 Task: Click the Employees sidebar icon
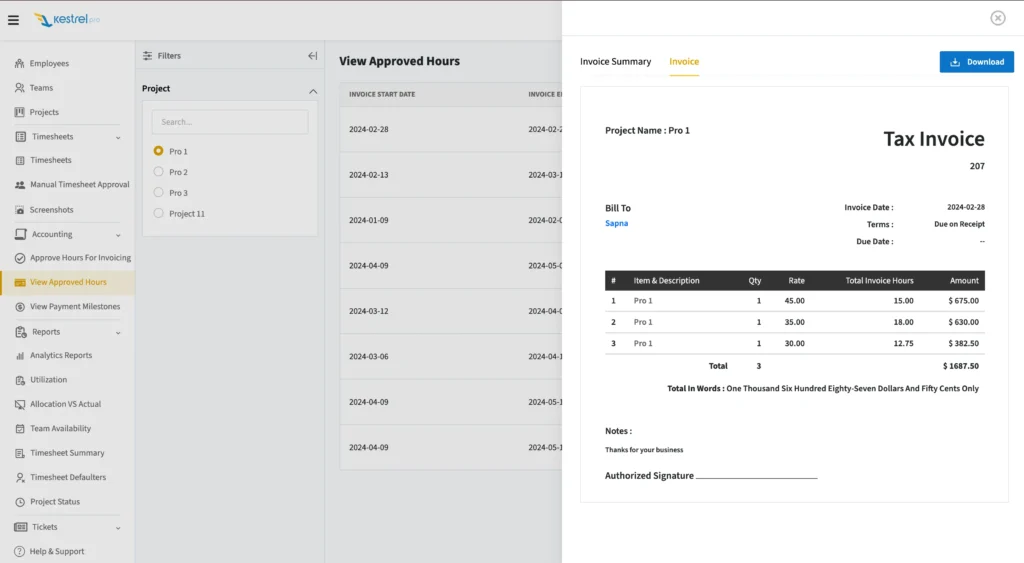click(x=20, y=63)
